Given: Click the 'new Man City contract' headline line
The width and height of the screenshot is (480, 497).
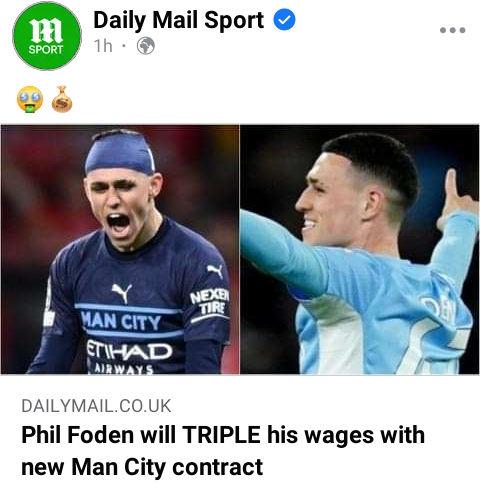Looking at the screenshot, I should tap(142, 467).
